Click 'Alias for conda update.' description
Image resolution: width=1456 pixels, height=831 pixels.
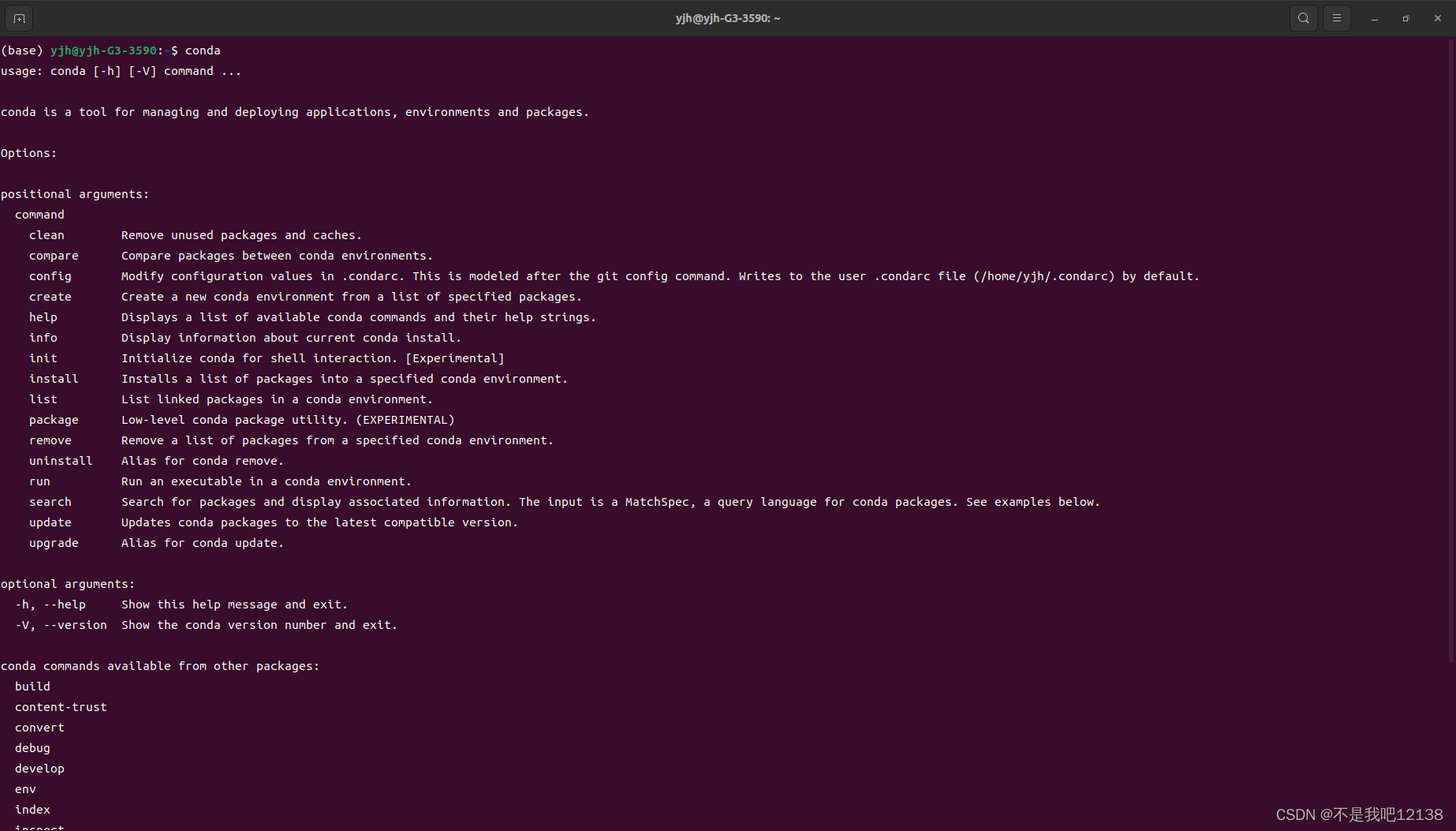pos(203,543)
